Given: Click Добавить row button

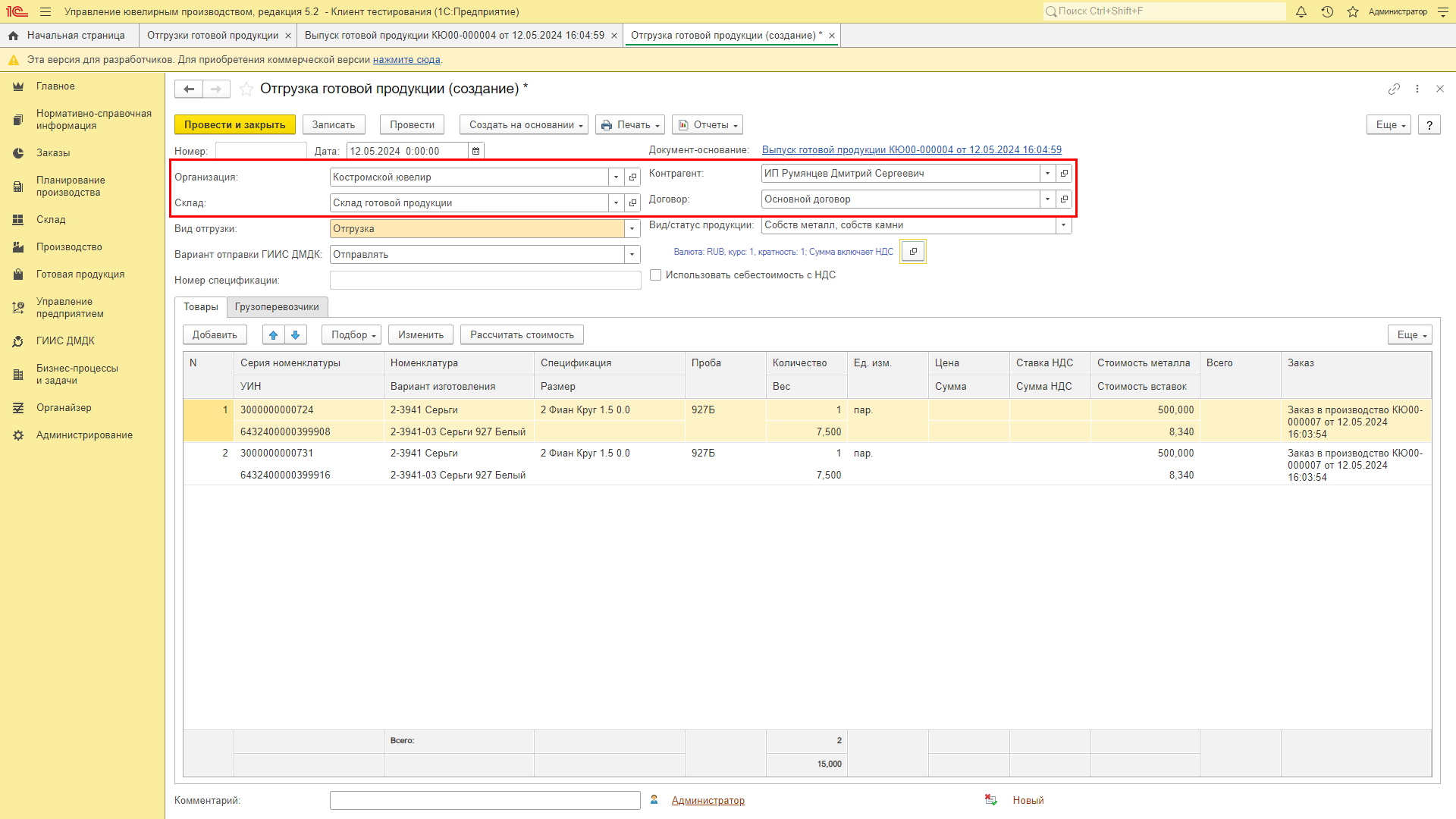Looking at the screenshot, I should point(215,335).
